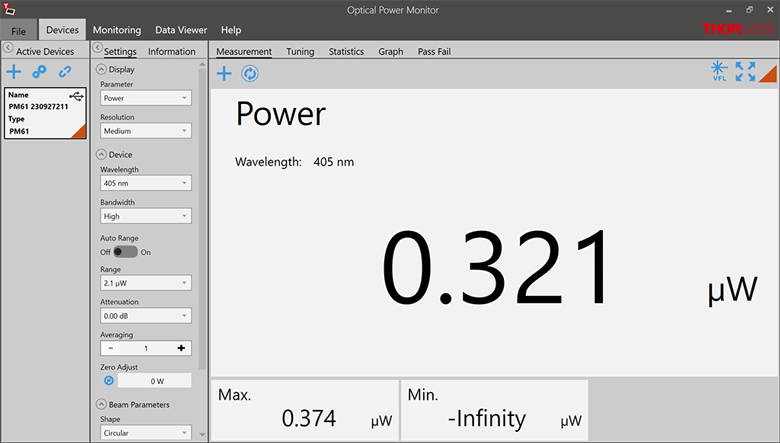
Task: Click the Power heading in measurement view
Action: click(x=281, y=114)
